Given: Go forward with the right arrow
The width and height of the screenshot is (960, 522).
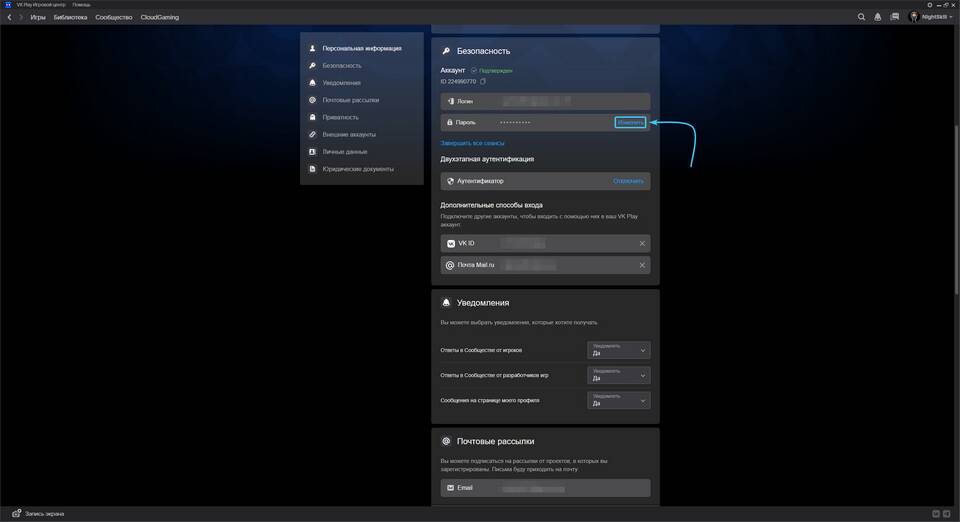Looking at the screenshot, I should (x=21, y=17).
